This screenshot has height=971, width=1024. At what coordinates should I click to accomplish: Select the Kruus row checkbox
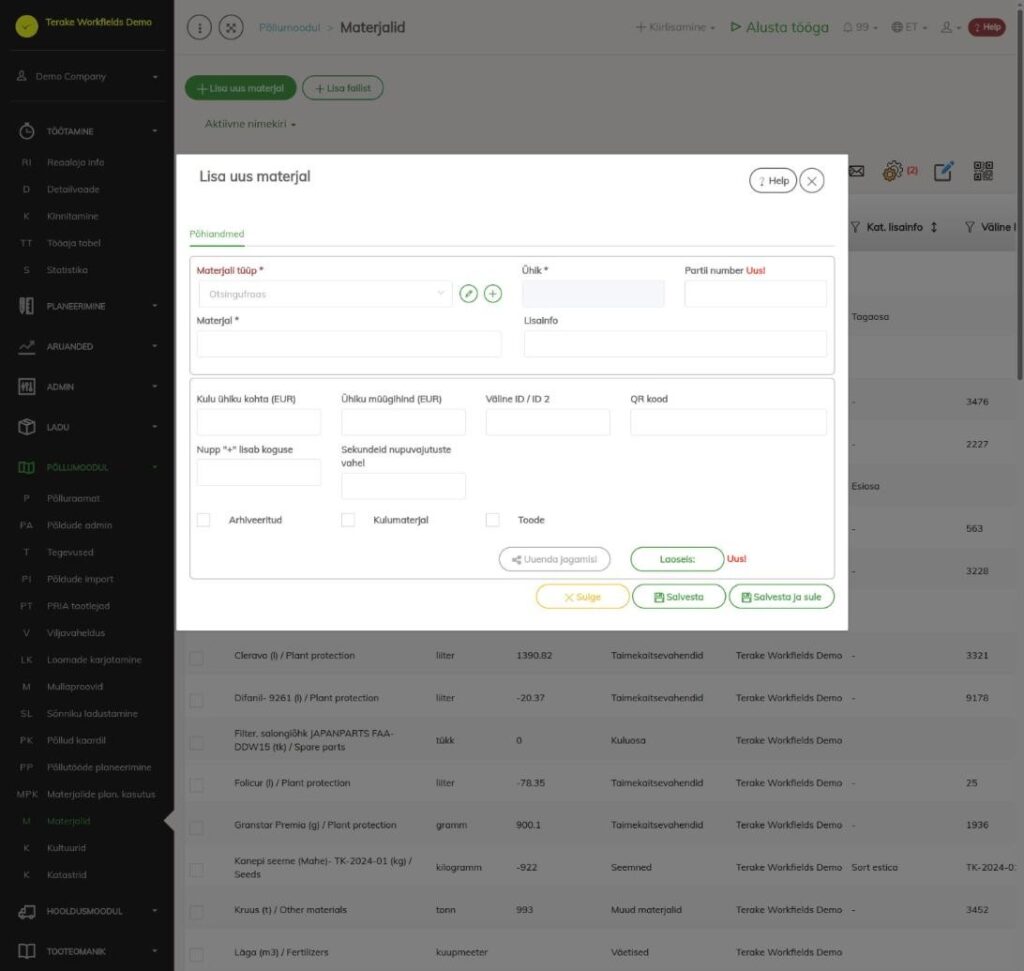click(x=196, y=912)
